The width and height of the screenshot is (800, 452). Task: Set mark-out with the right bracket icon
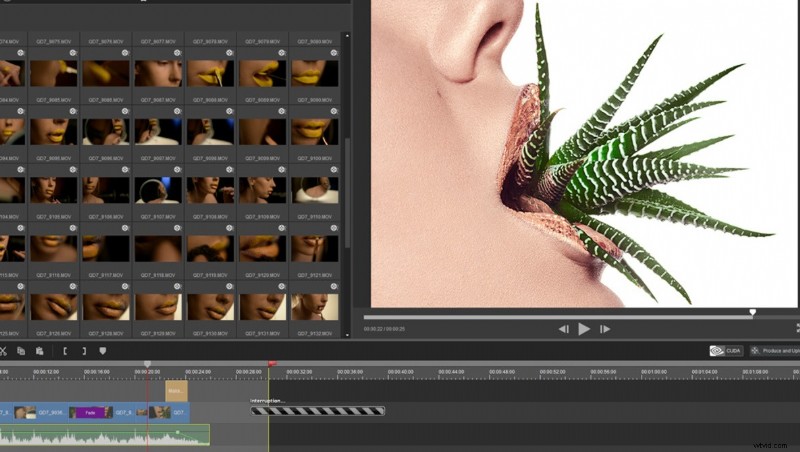click(84, 351)
